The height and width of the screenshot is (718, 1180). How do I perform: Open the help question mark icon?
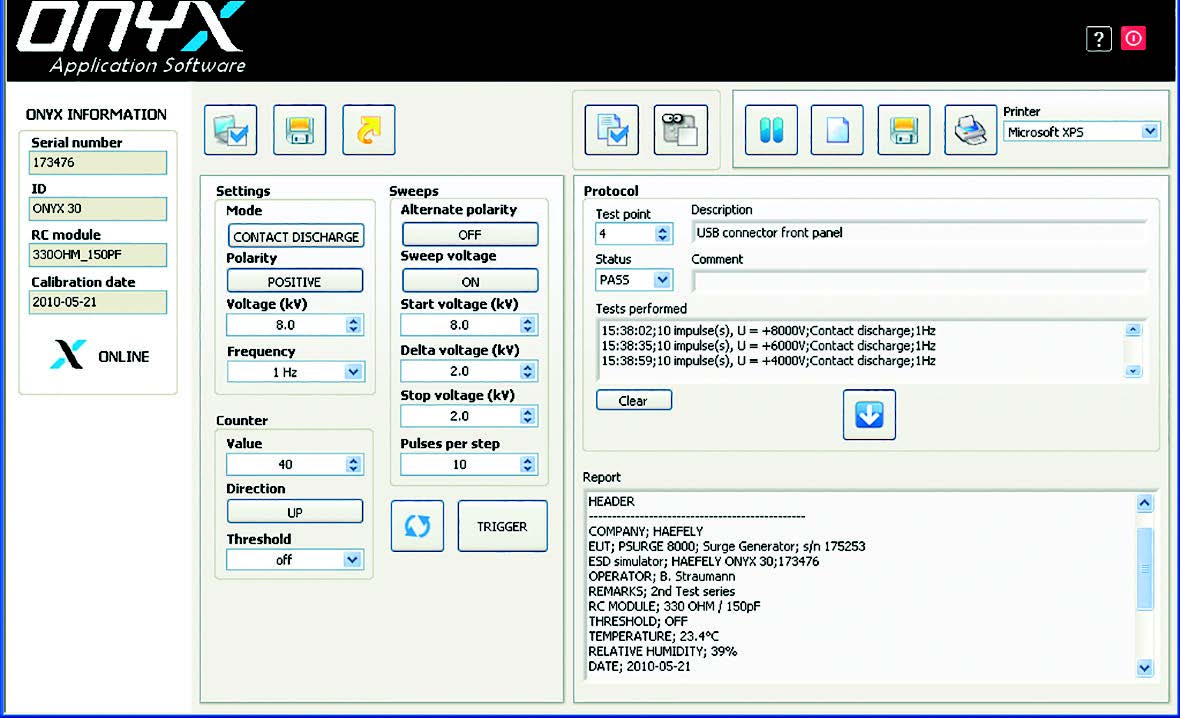point(1099,38)
